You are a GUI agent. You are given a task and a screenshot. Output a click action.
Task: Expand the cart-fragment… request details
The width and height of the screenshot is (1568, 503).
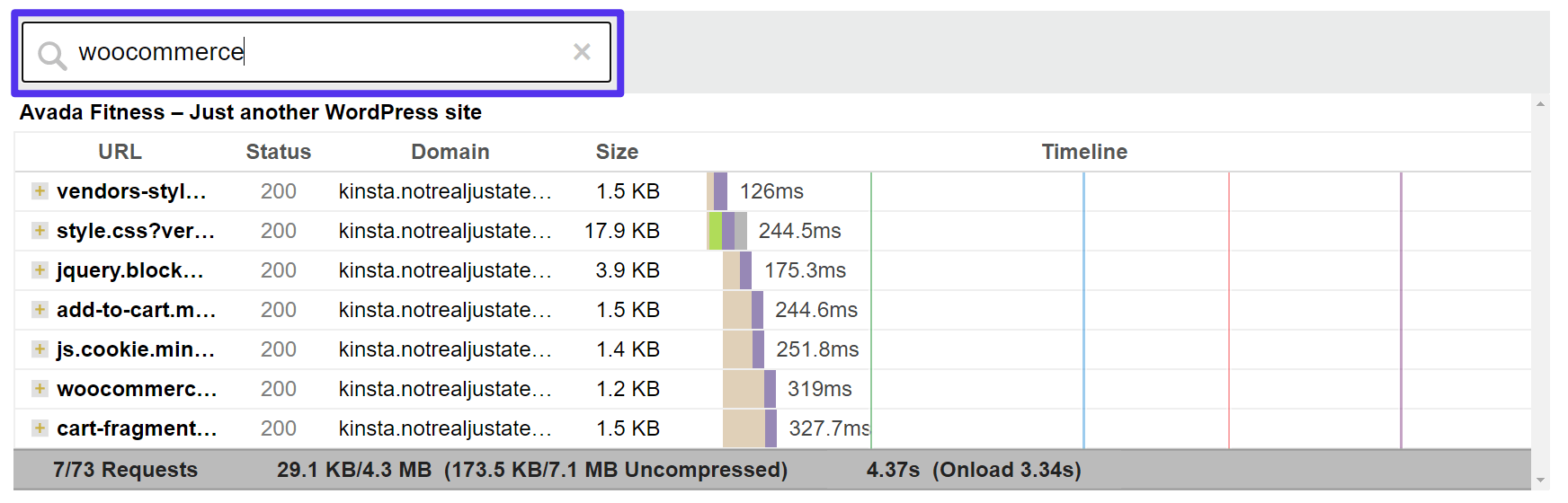(40, 428)
